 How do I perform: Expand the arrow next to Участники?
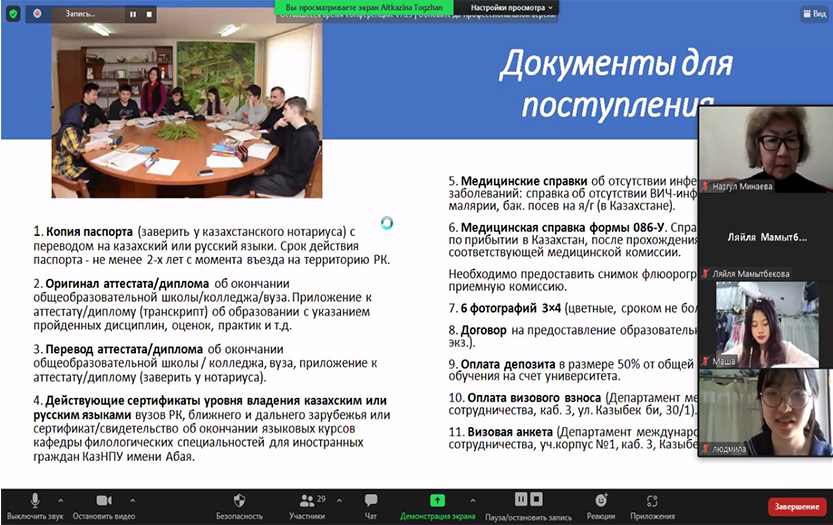(x=339, y=498)
